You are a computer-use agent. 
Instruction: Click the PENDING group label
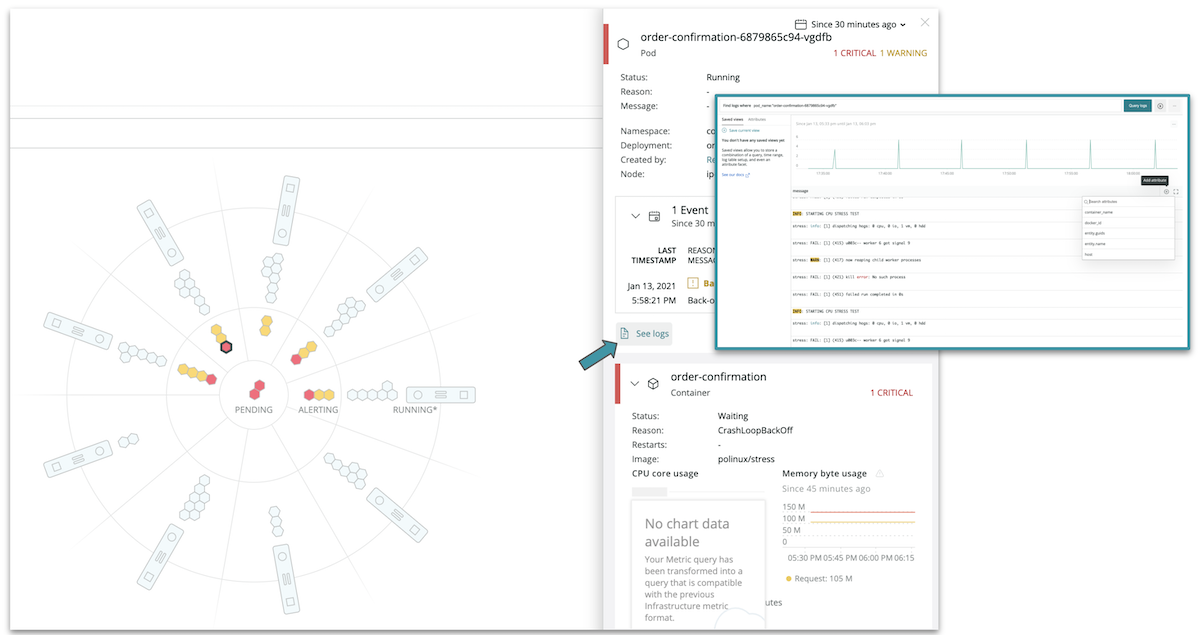click(254, 410)
